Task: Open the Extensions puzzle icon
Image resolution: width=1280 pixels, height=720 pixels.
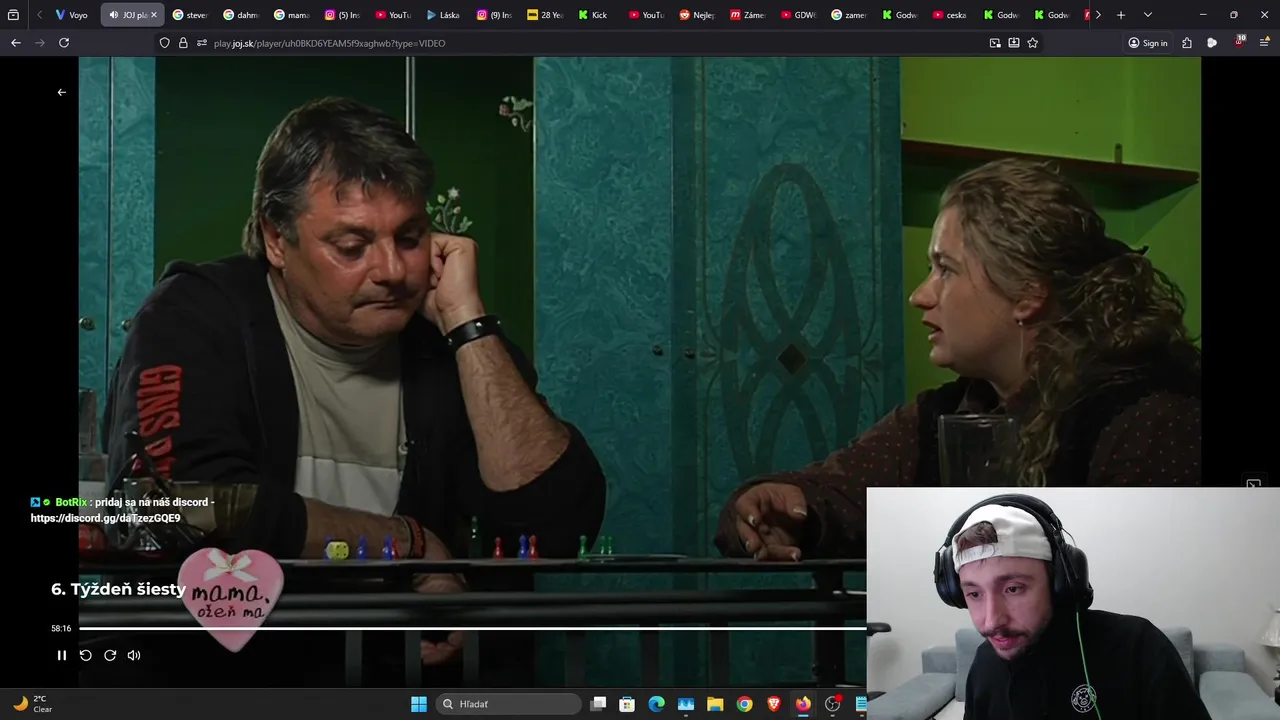Action: pos(1187,43)
